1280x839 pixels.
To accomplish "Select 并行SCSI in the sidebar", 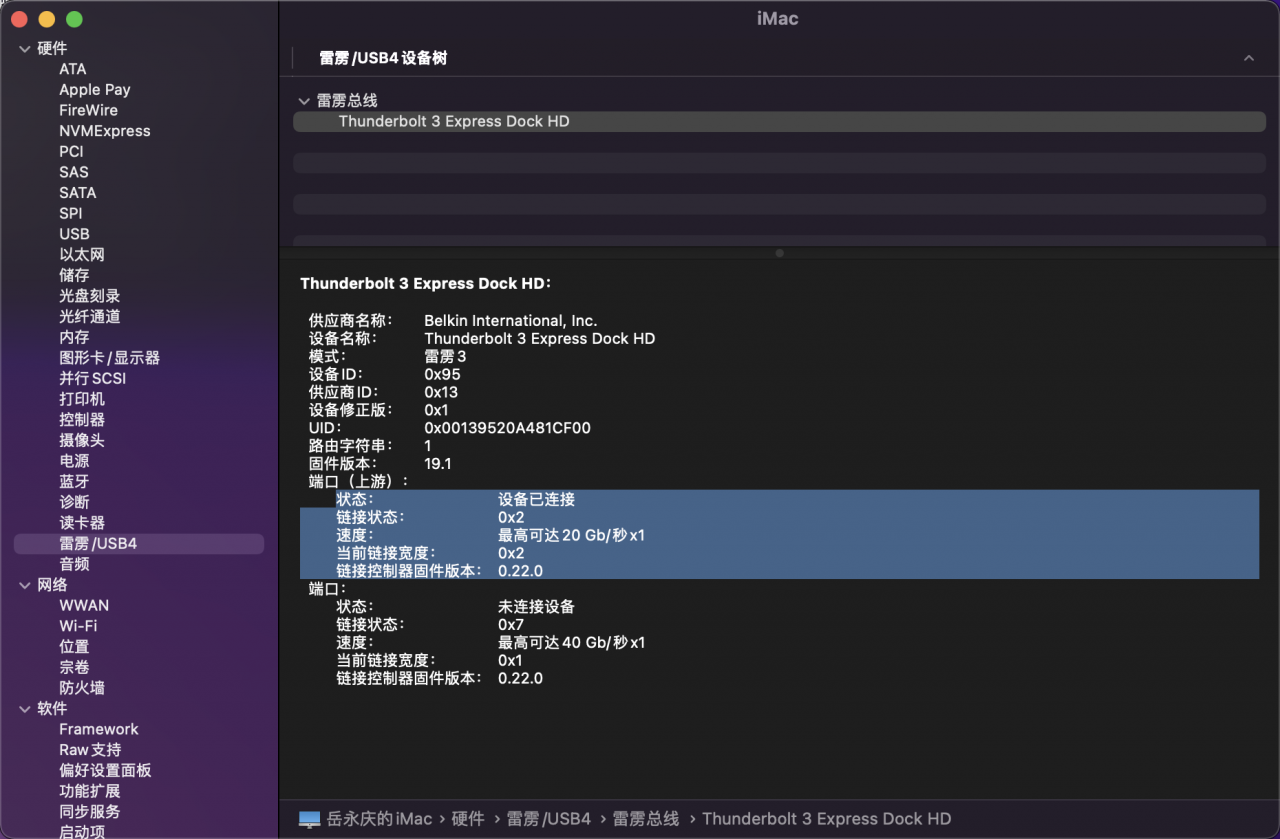I will (x=93, y=378).
